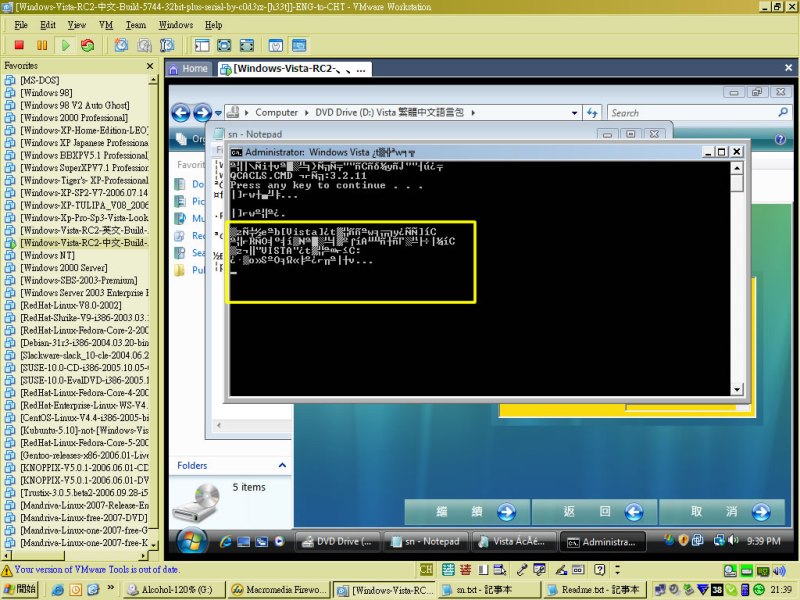Open language bar help question mark
800x600 pixels.
click(599, 569)
